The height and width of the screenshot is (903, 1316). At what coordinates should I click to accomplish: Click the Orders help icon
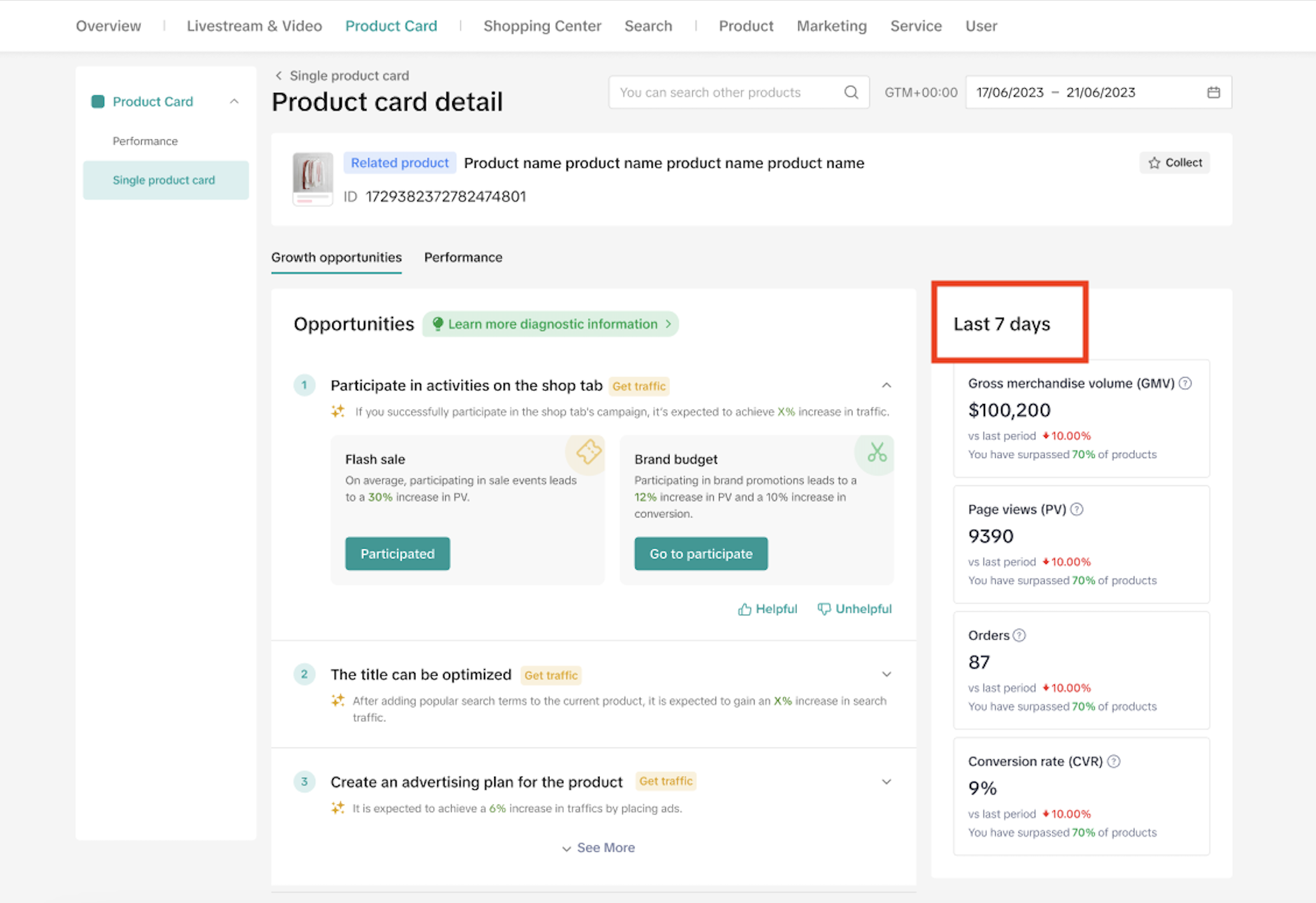[x=1019, y=636]
